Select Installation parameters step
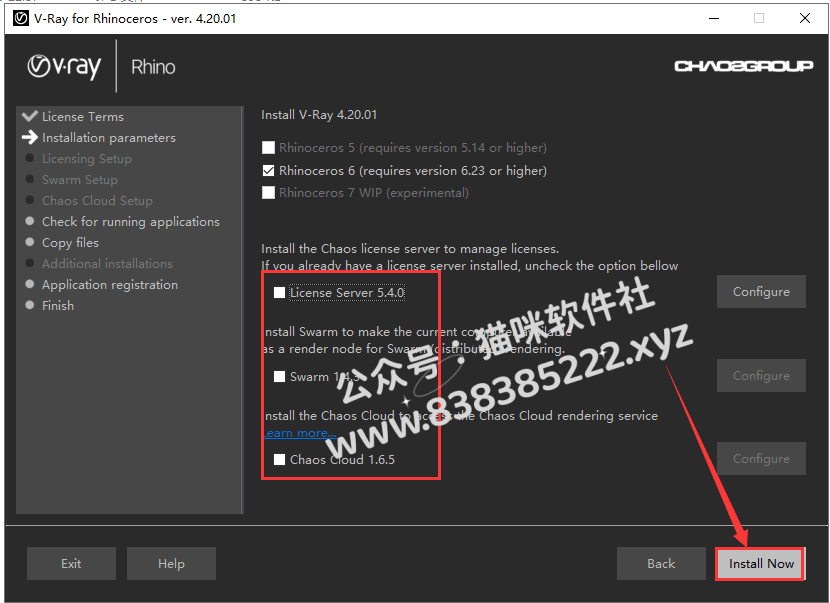This screenshot has width=830, height=603. (109, 138)
